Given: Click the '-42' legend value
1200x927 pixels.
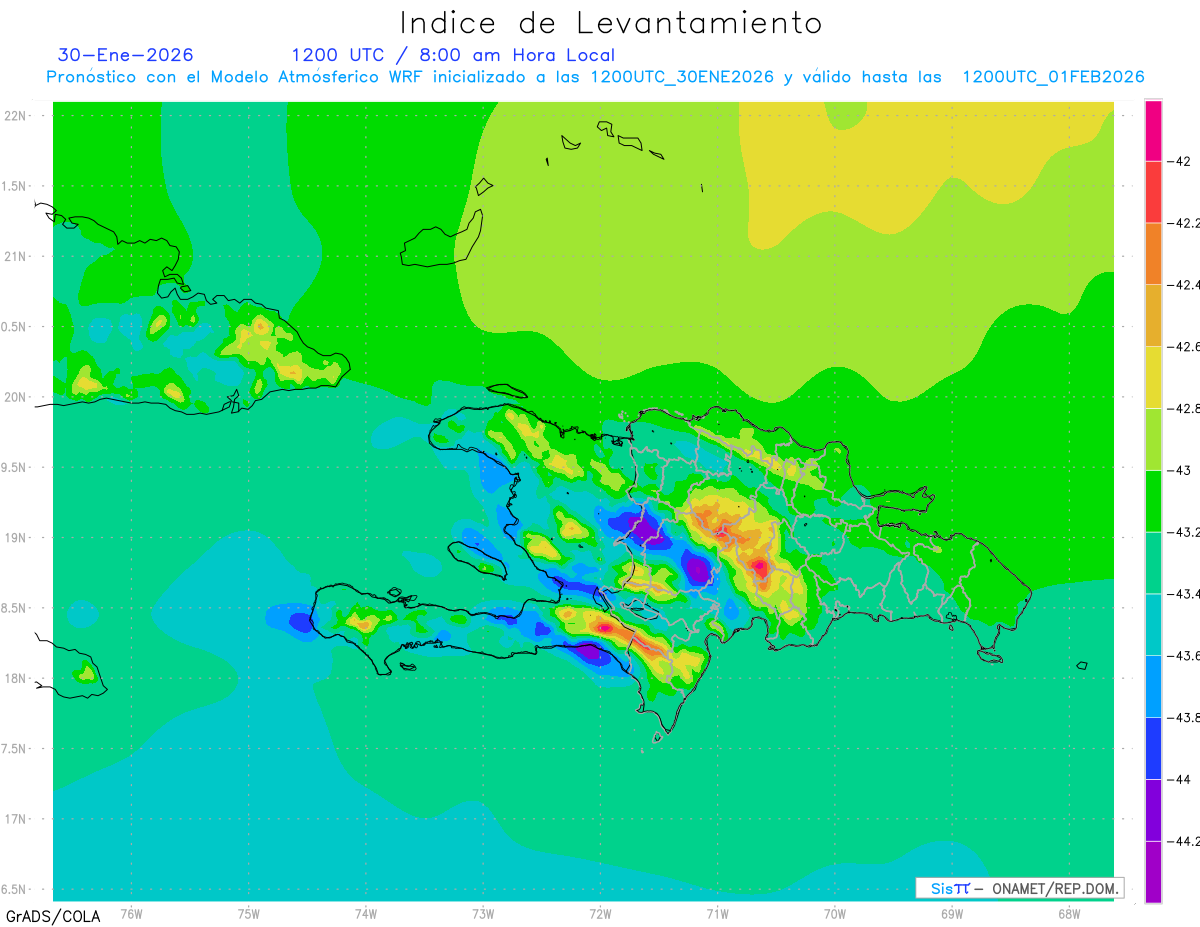Looking at the screenshot, I should click(1178, 161).
